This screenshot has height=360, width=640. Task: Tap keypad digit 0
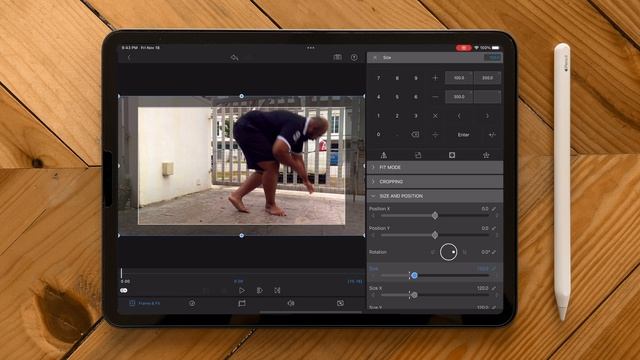378,134
